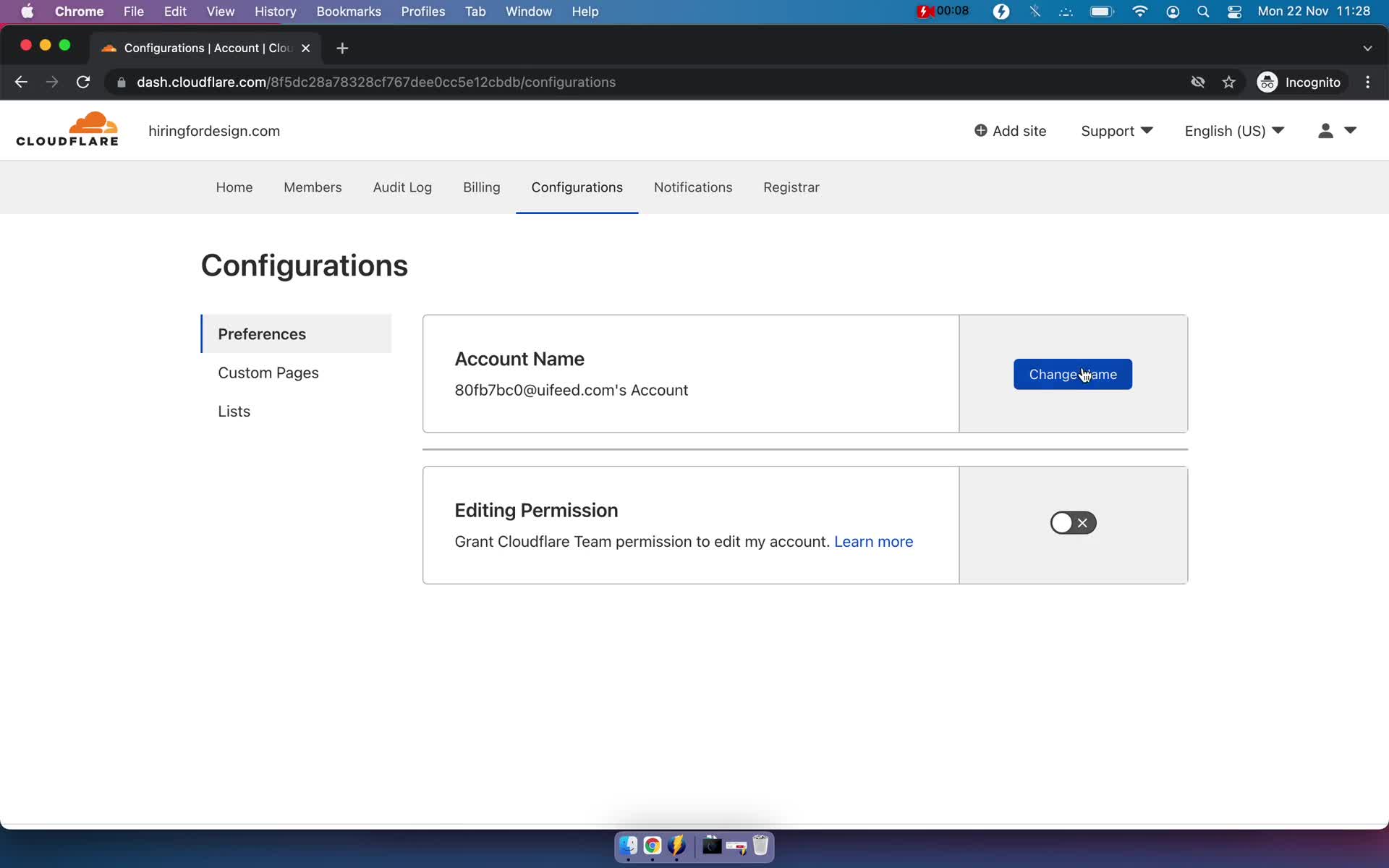
Task: Expand the Support dropdown
Action: [x=1116, y=131]
